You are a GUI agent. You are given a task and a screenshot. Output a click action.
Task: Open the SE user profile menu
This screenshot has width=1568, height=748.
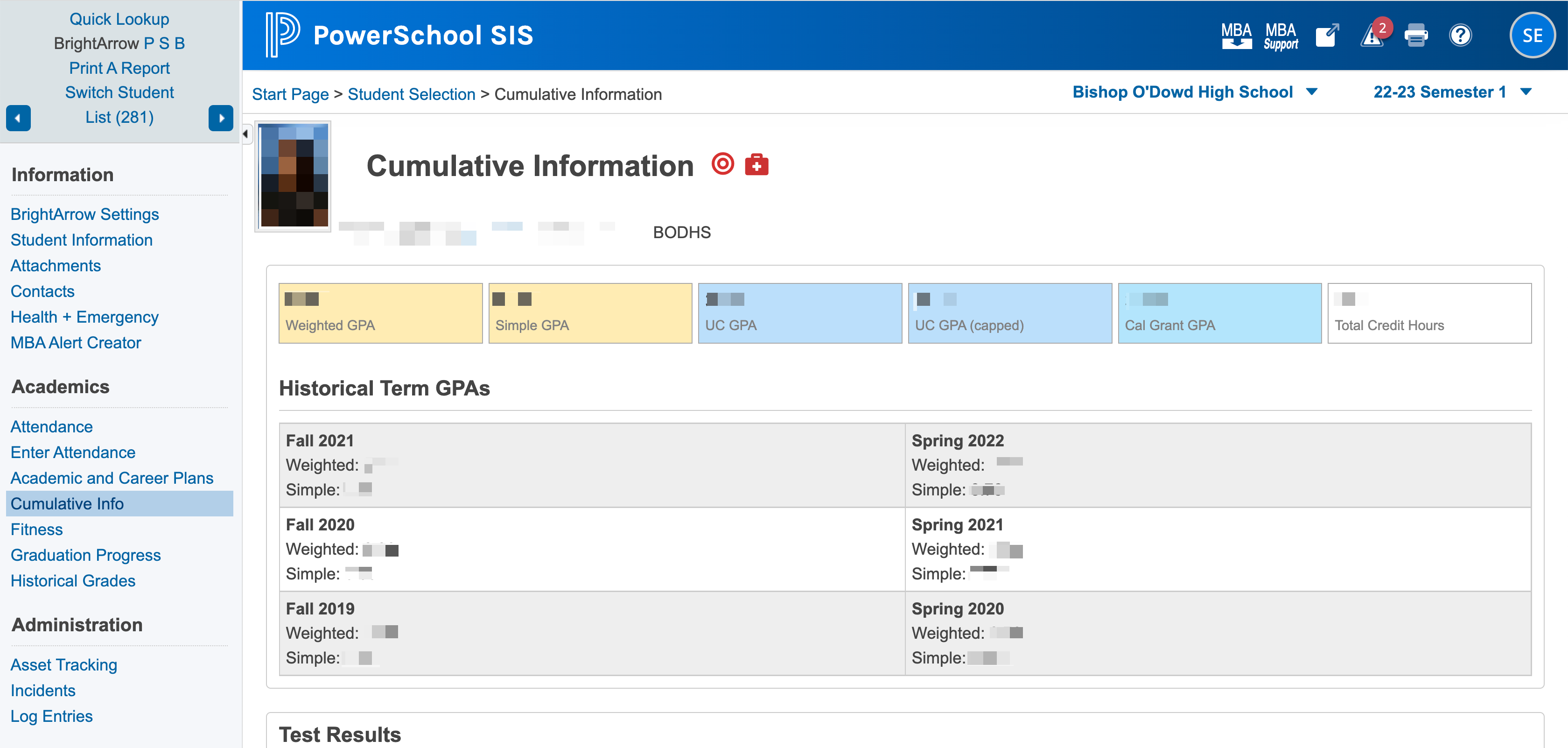point(1532,35)
